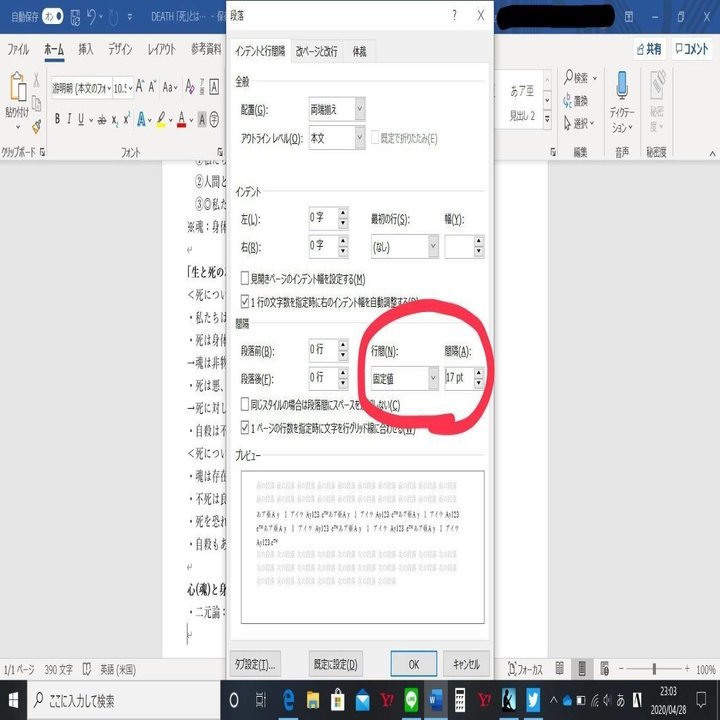The height and width of the screenshot is (720, 720).
Task: Click the Save icon in title bar
Action: pos(75,17)
